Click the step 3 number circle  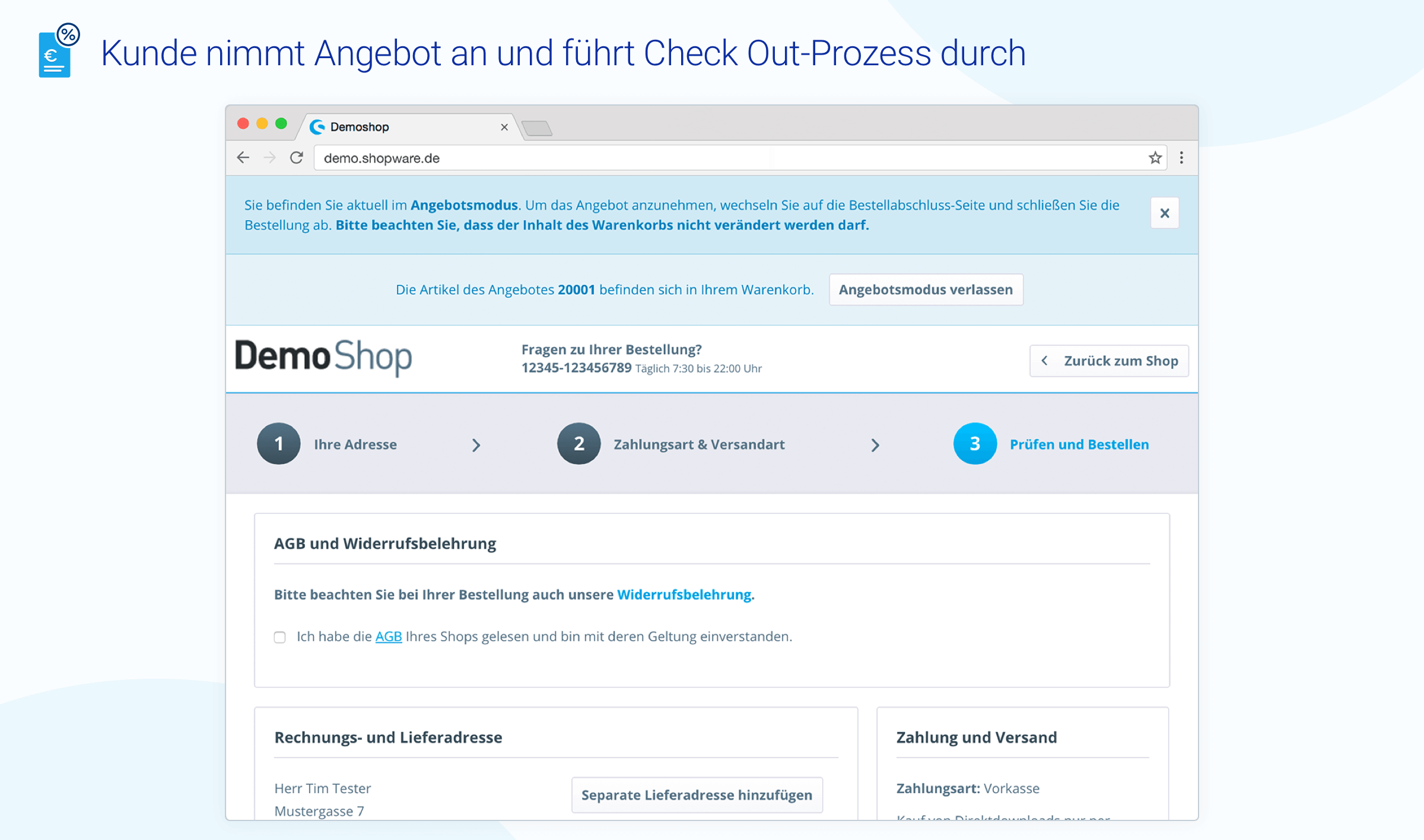tap(975, 444)
